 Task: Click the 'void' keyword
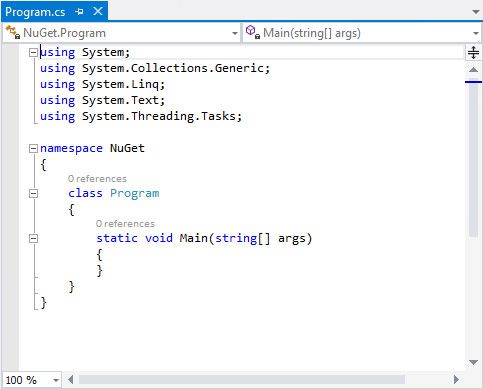(x=159, y=238)
